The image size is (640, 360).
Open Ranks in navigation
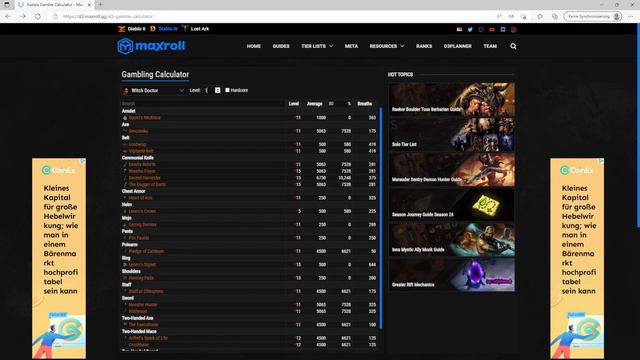pos(424,46)
